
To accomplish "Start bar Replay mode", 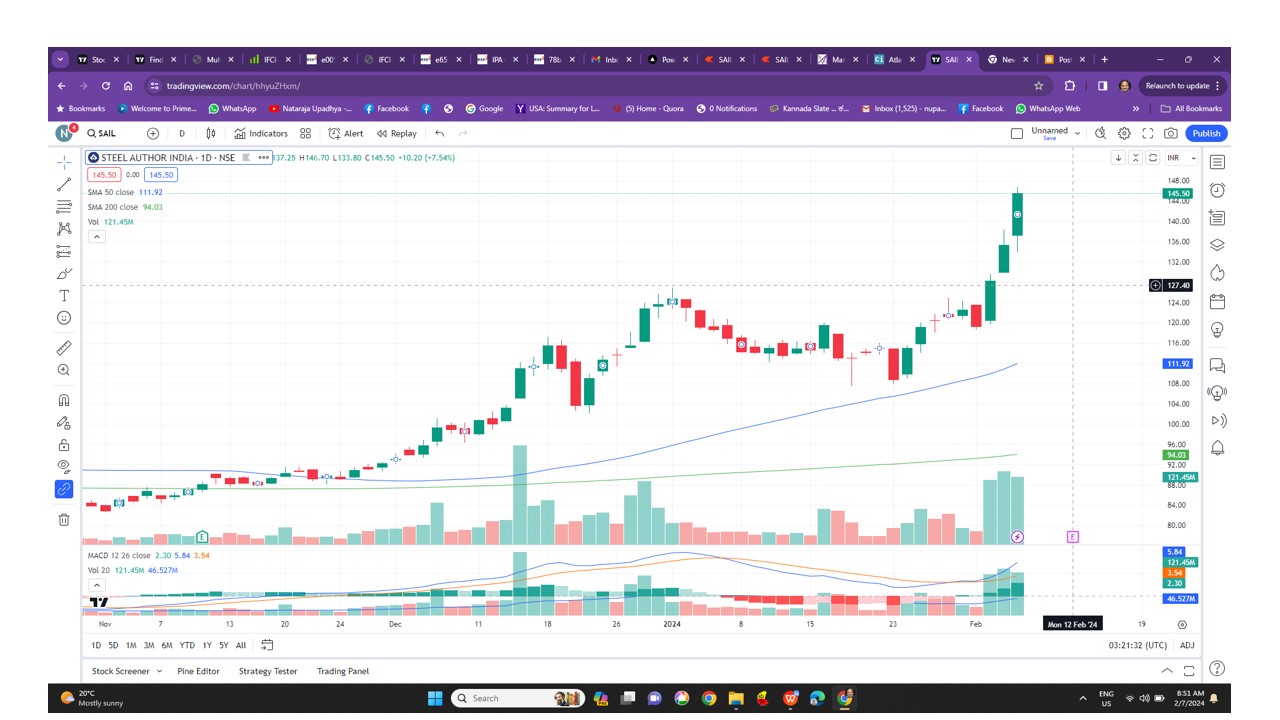I will [x=397, y=133].
